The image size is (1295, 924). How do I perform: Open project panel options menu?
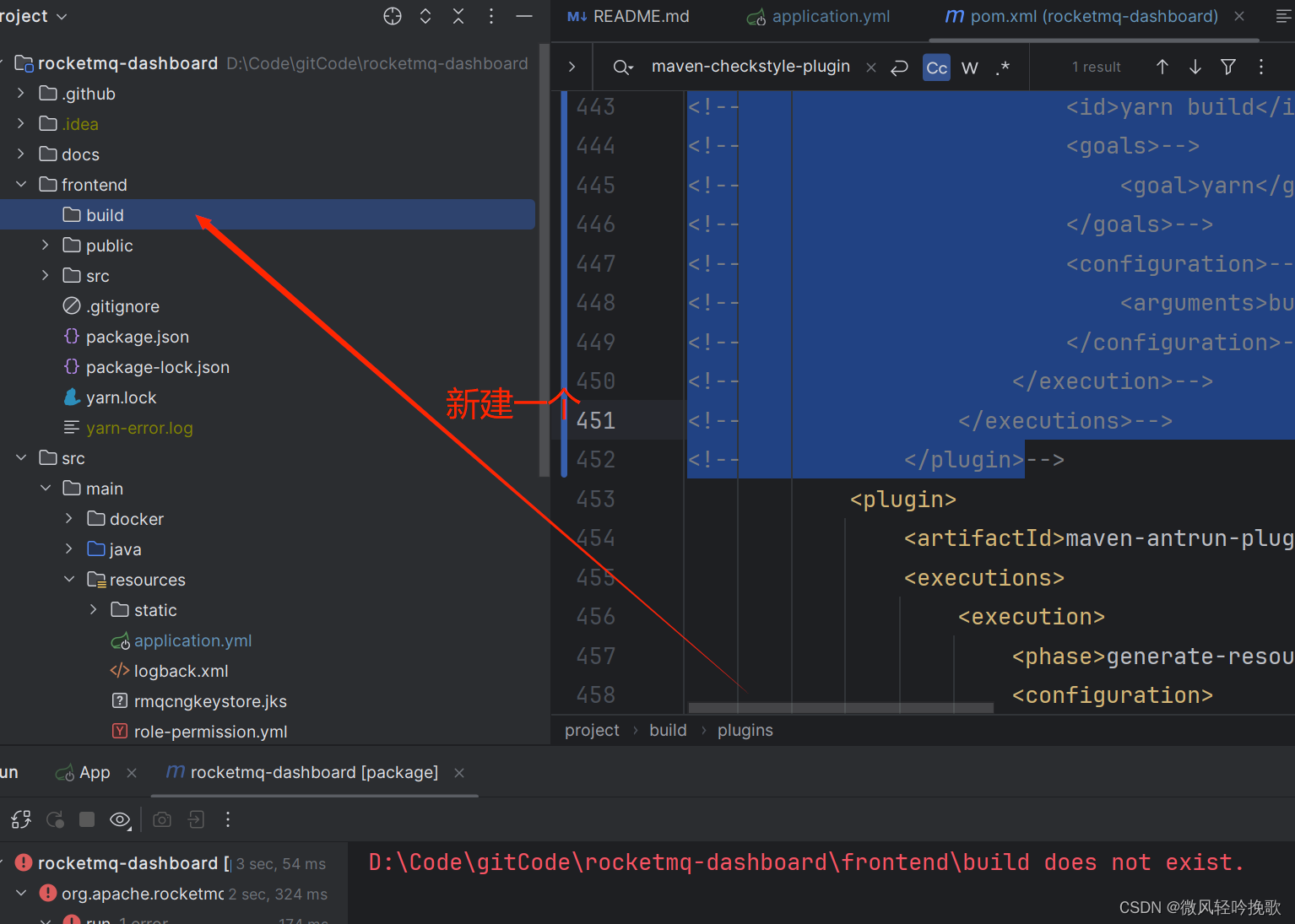click(x=491, y=16)
